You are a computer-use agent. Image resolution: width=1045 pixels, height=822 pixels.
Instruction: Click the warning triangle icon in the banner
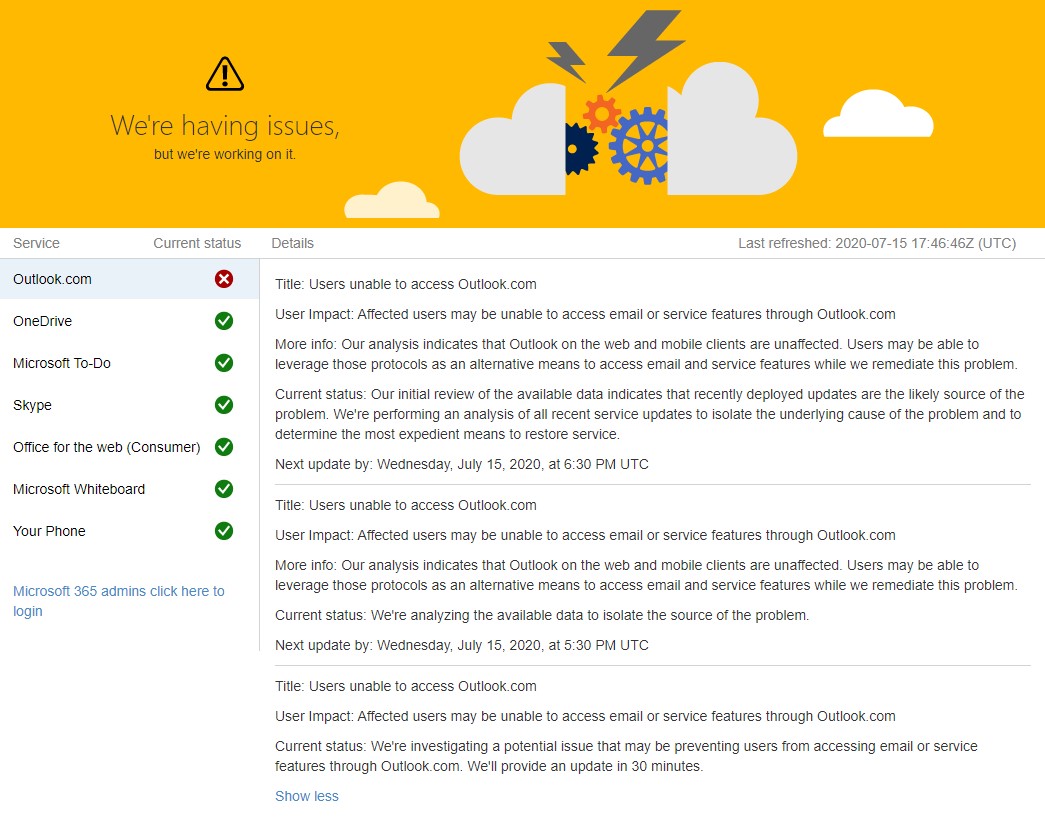click(x=225, y=74)
